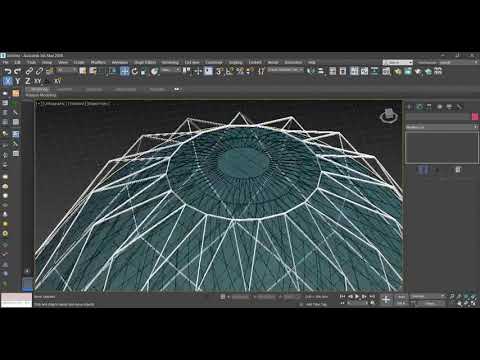Open the Layer Explorer
Screen dimensions: 480x360
[x=343, y=71]
